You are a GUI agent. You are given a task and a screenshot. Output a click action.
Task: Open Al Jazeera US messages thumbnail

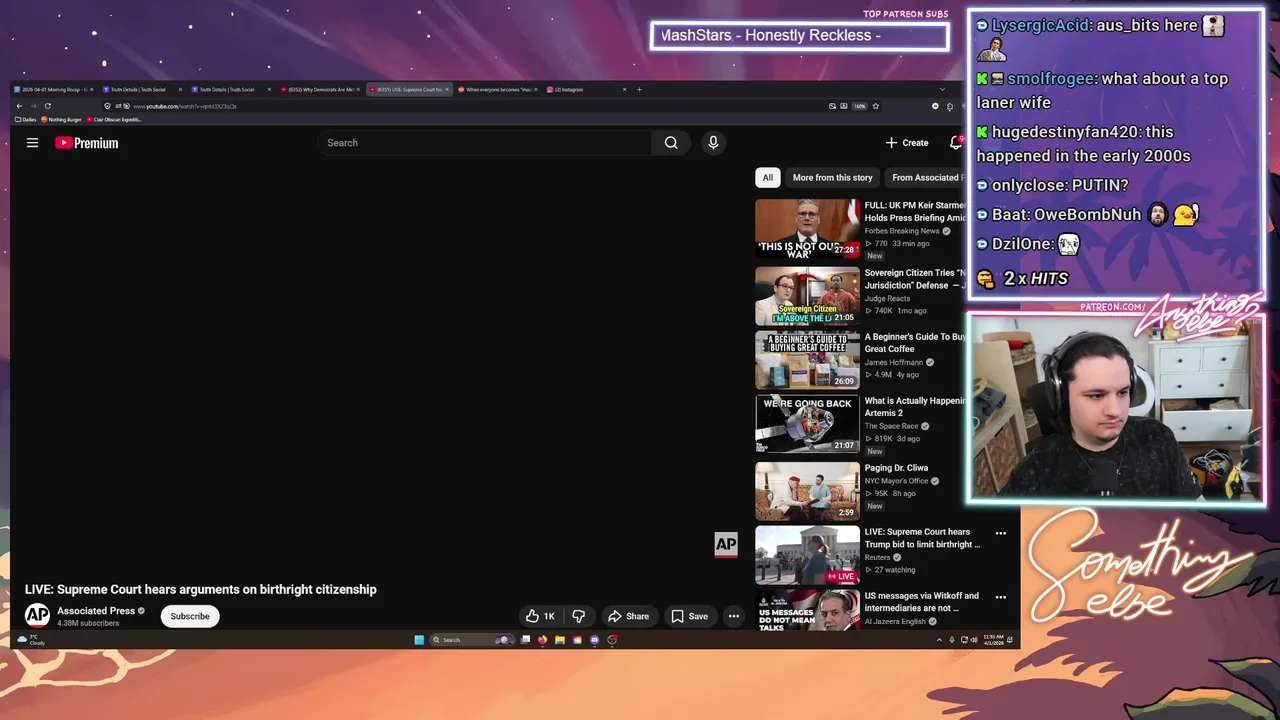(807, 611)
